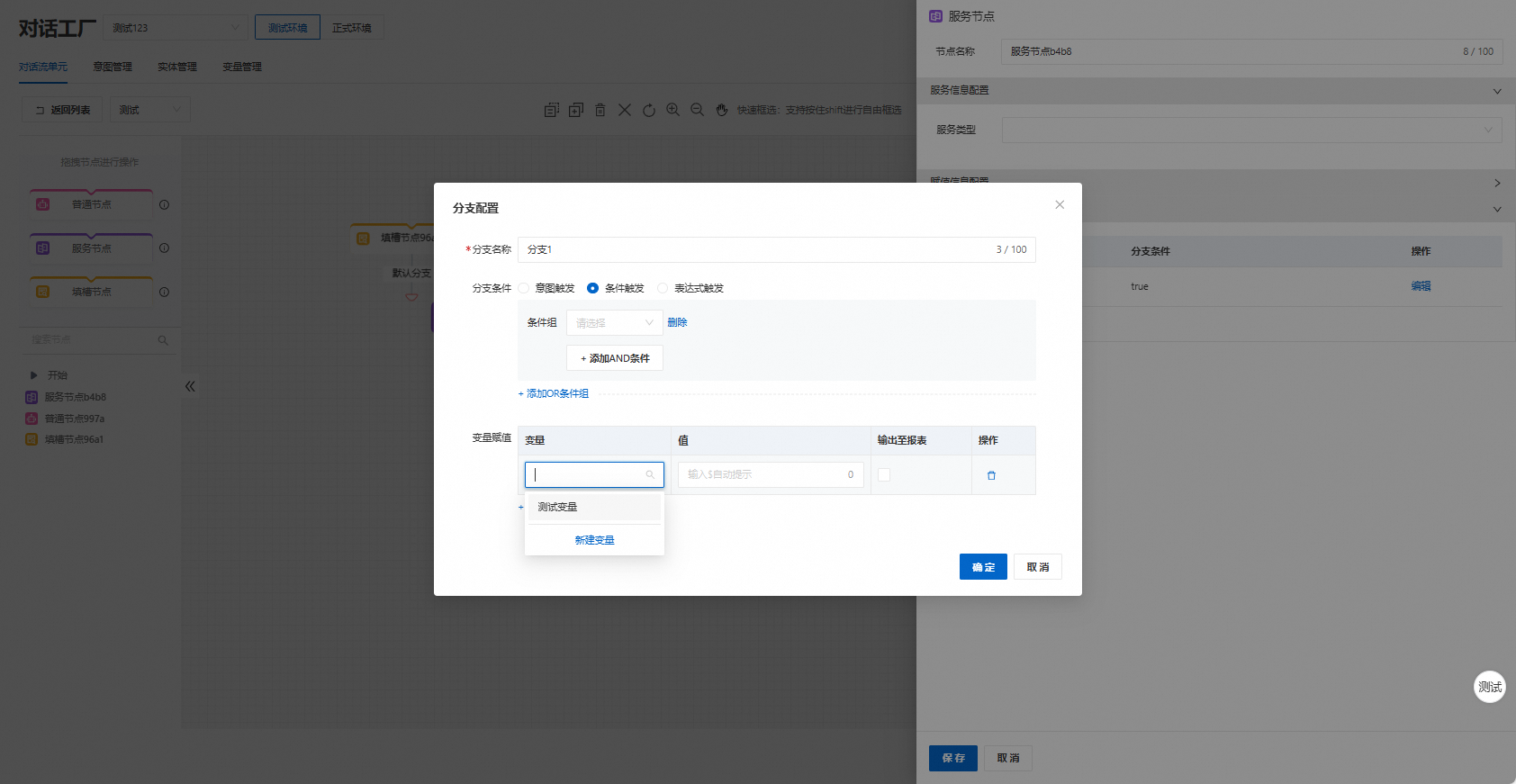Click the 编辑 link in branch table
1516x784 pixels.
1421,286
